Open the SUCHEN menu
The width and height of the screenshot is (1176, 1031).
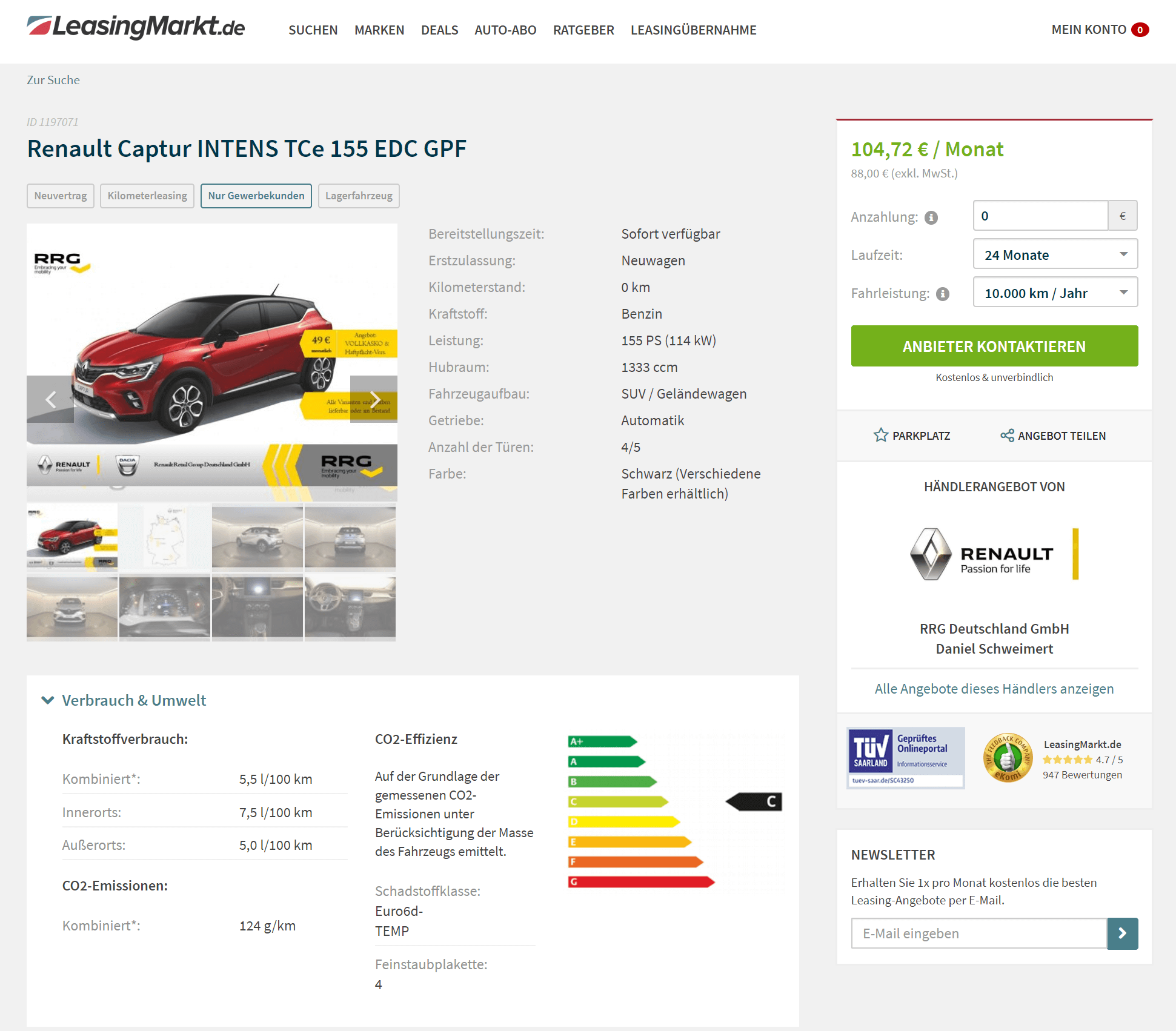pyautogui.click(x=313, y=30)
